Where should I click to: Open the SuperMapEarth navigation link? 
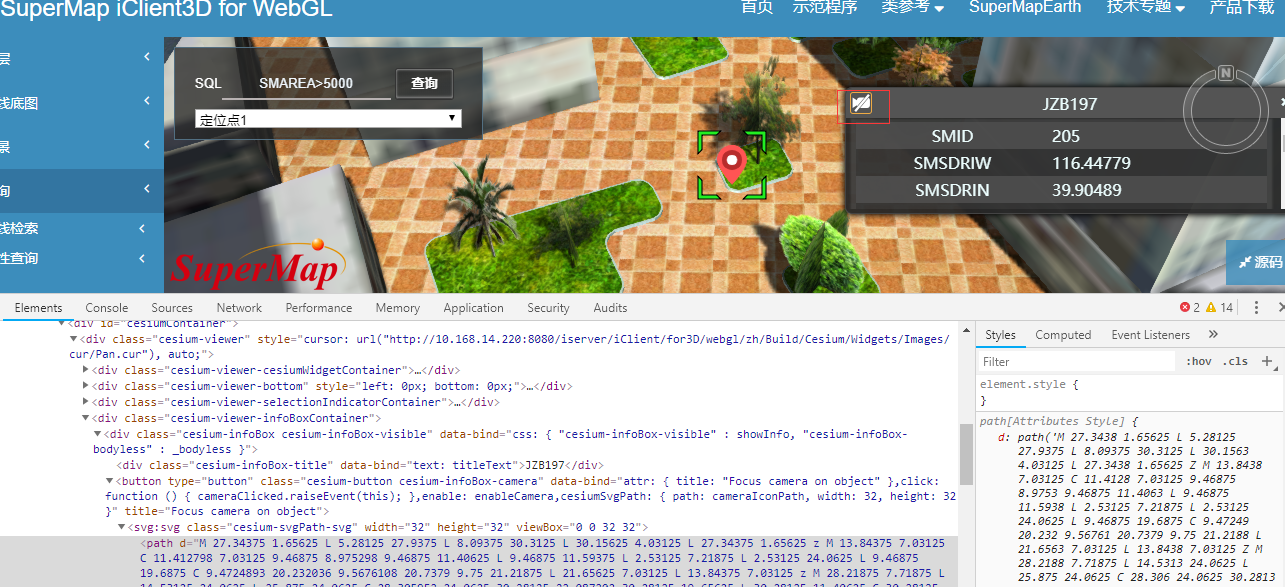1025,7
